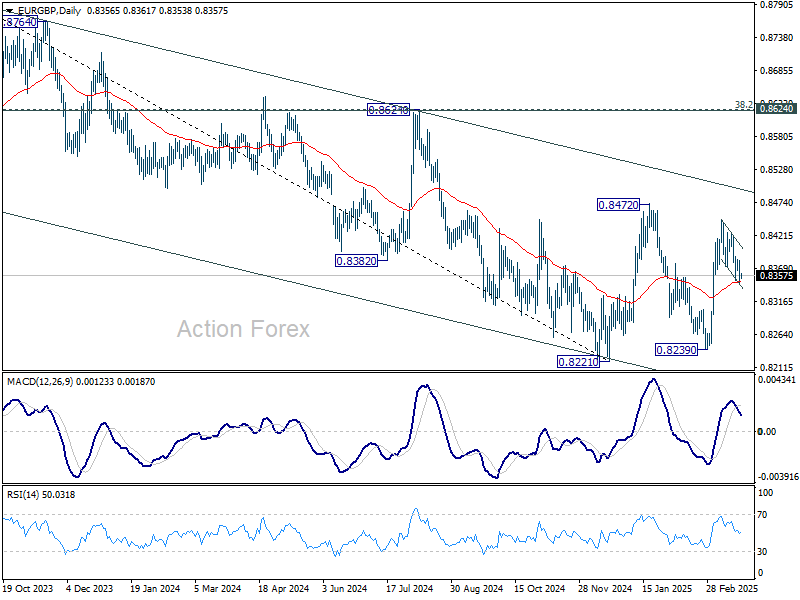
Task: Click the 0.84740 price axis value
Action: tap(777, 203)
